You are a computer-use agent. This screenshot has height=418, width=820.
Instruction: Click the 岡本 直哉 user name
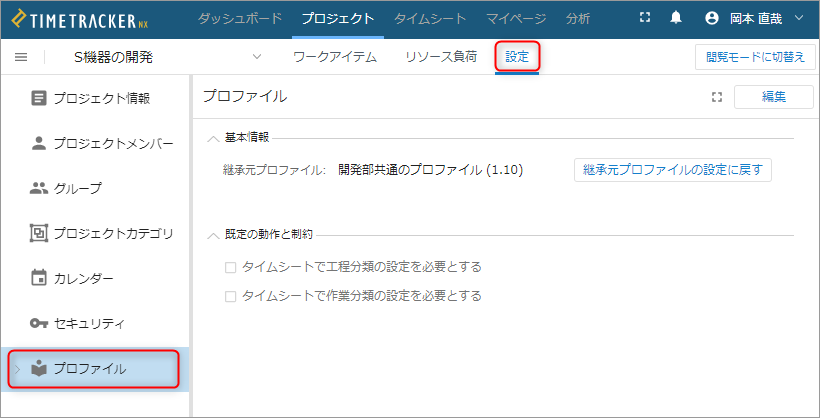pos(756,19)
